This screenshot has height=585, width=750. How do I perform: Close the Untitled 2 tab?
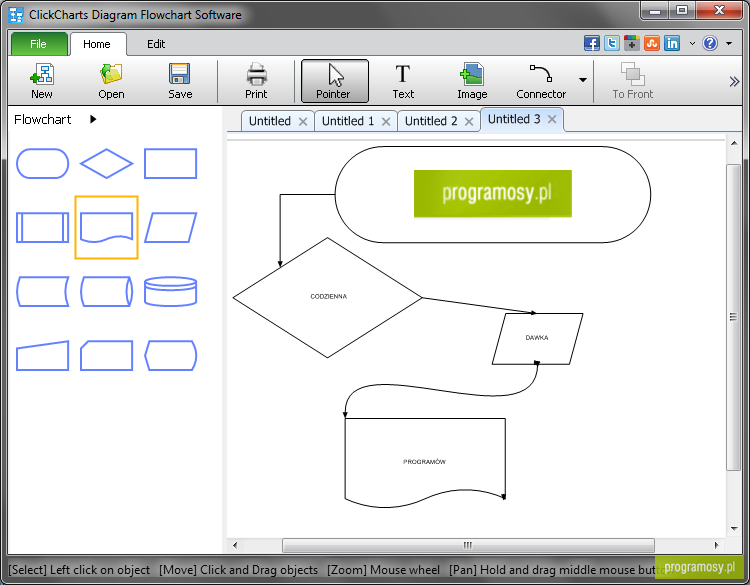click(469, 121)
